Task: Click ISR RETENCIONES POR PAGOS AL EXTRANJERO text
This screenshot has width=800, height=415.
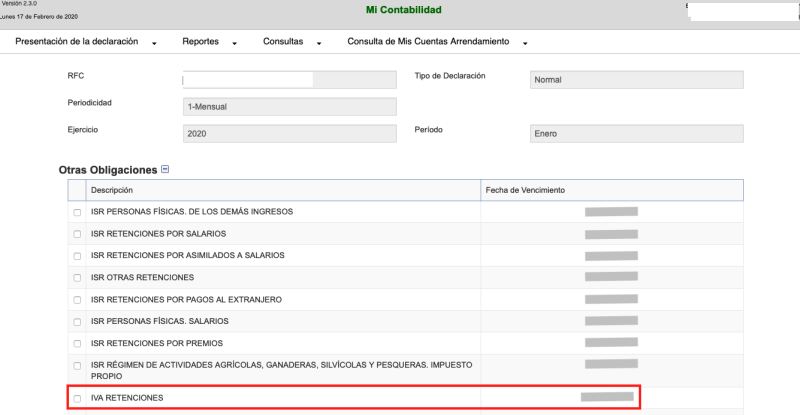Action: coord(186,300)
